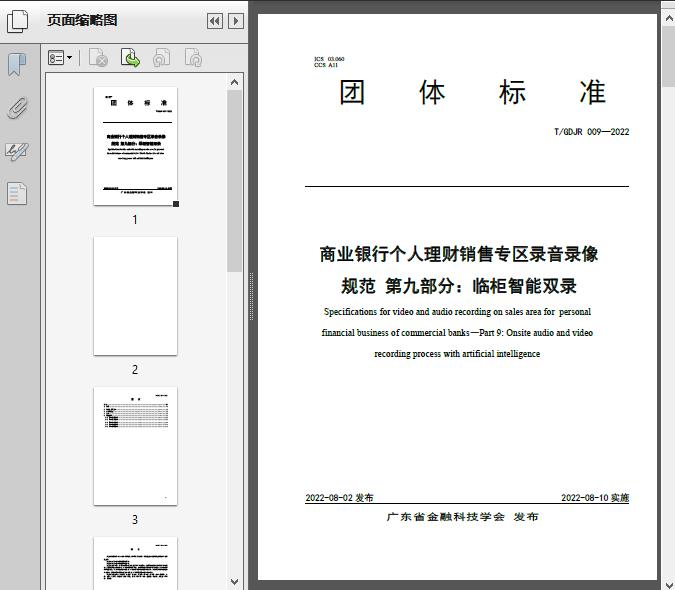Open the Bookmarks panel icon
The width and height of the screenshot is (675, 590).
(x=17, y=65)
